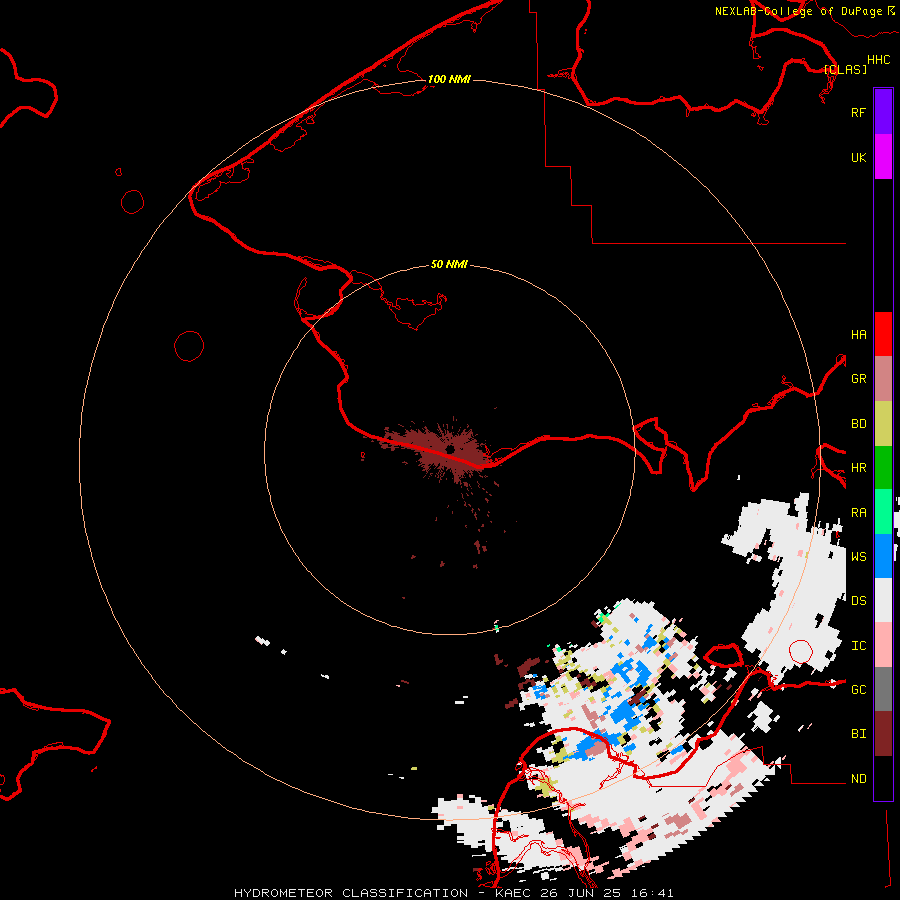Click the NEXLAB-College of DuPage credit text
The width and height of the screenshot is (900, 900).
(804, 11)
